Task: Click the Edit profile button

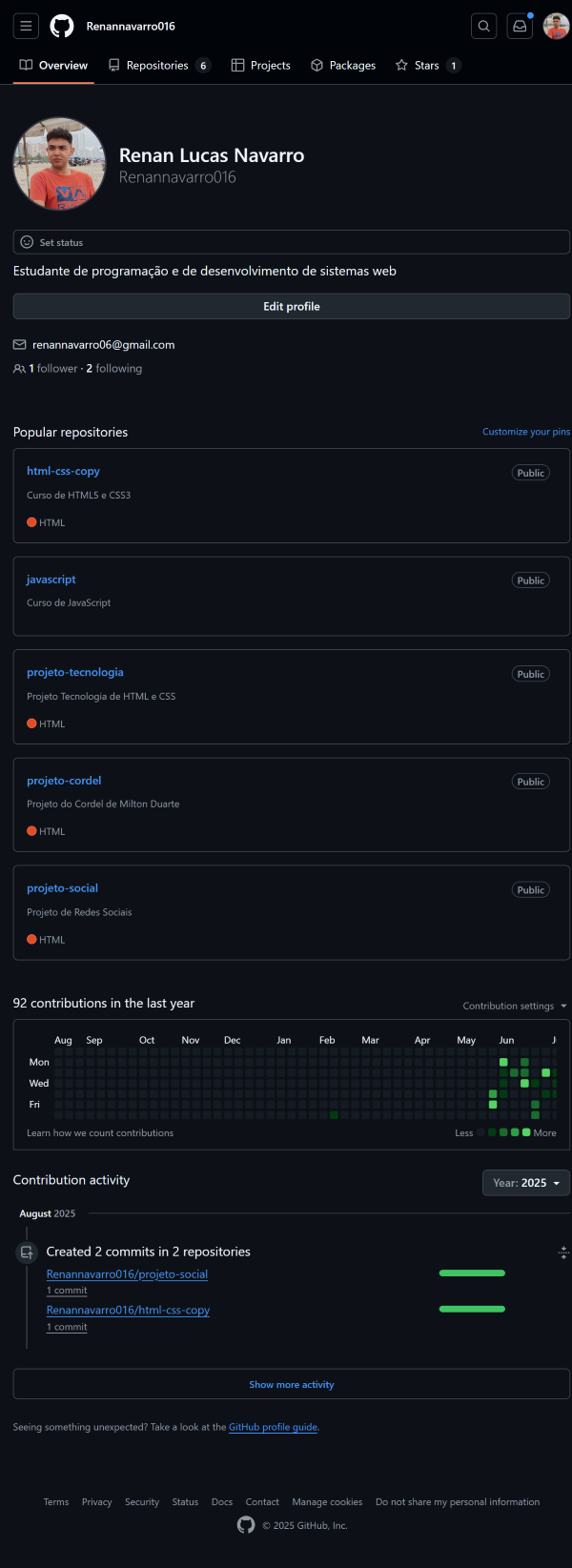Action: [292, 306]
